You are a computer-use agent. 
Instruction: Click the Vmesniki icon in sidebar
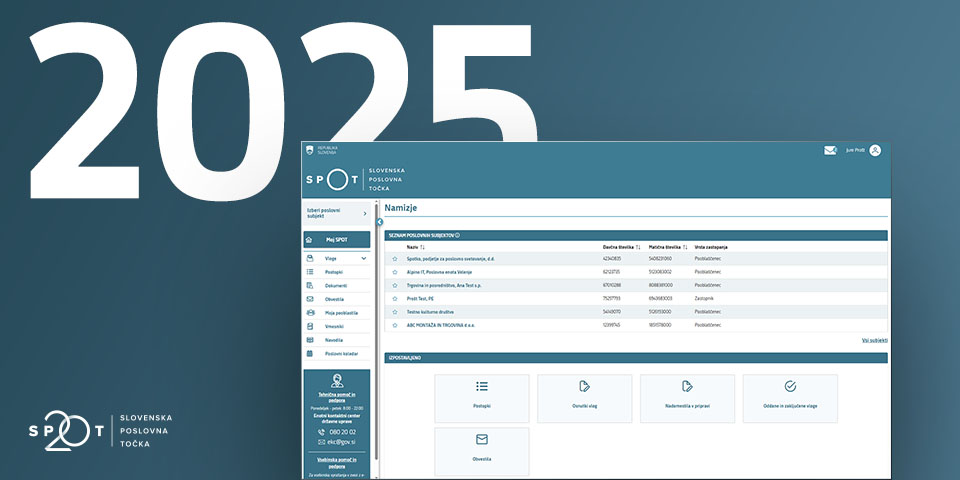(x=310, y=326)
